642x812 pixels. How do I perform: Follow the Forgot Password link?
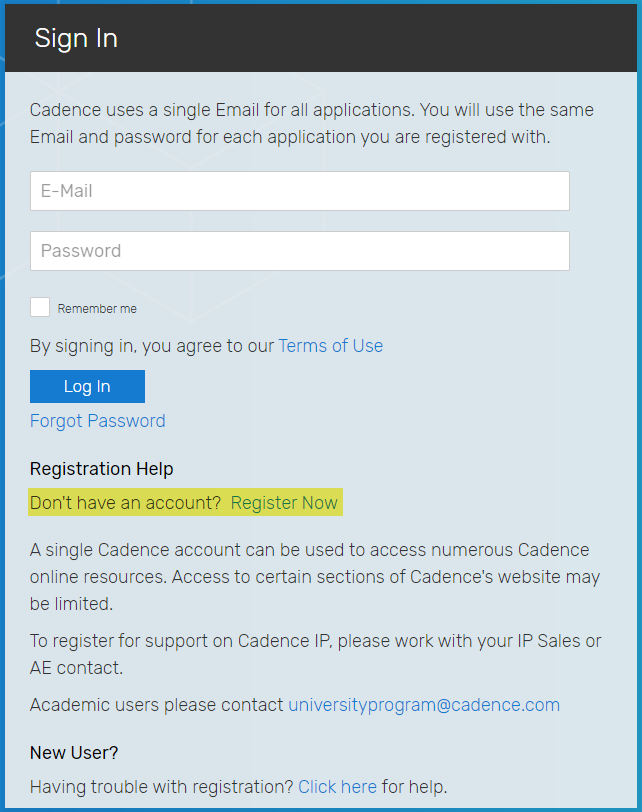(98, 421)
